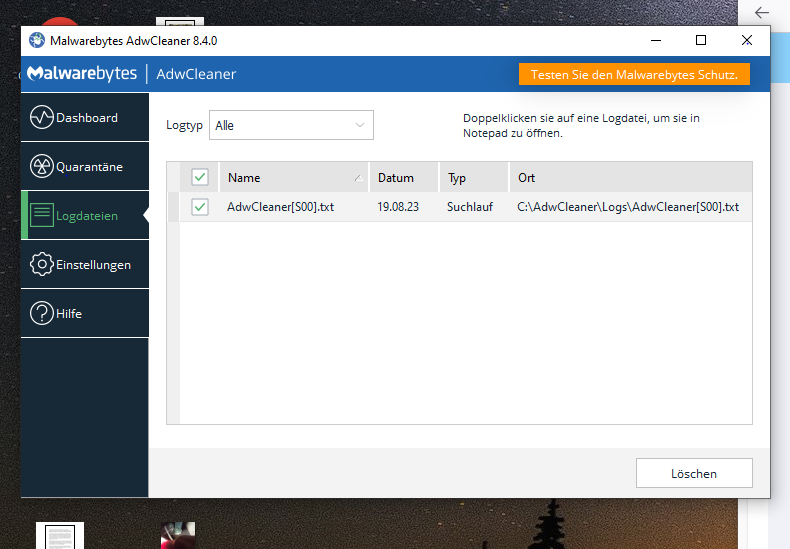Open the Logtyp dropdown showing Alle

tap(291, 125)
